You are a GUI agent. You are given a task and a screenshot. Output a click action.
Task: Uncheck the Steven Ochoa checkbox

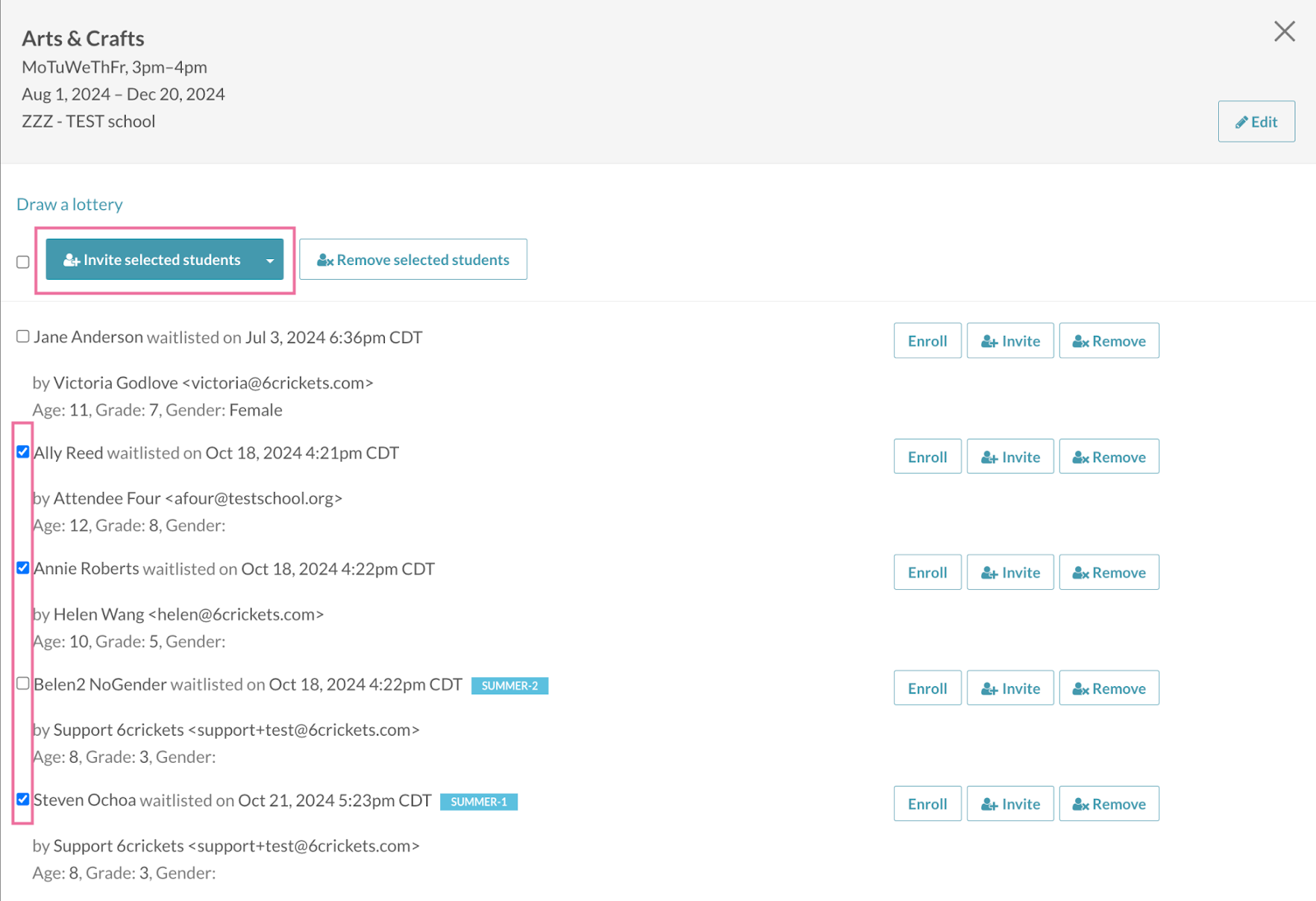click(x=23, y=799)
